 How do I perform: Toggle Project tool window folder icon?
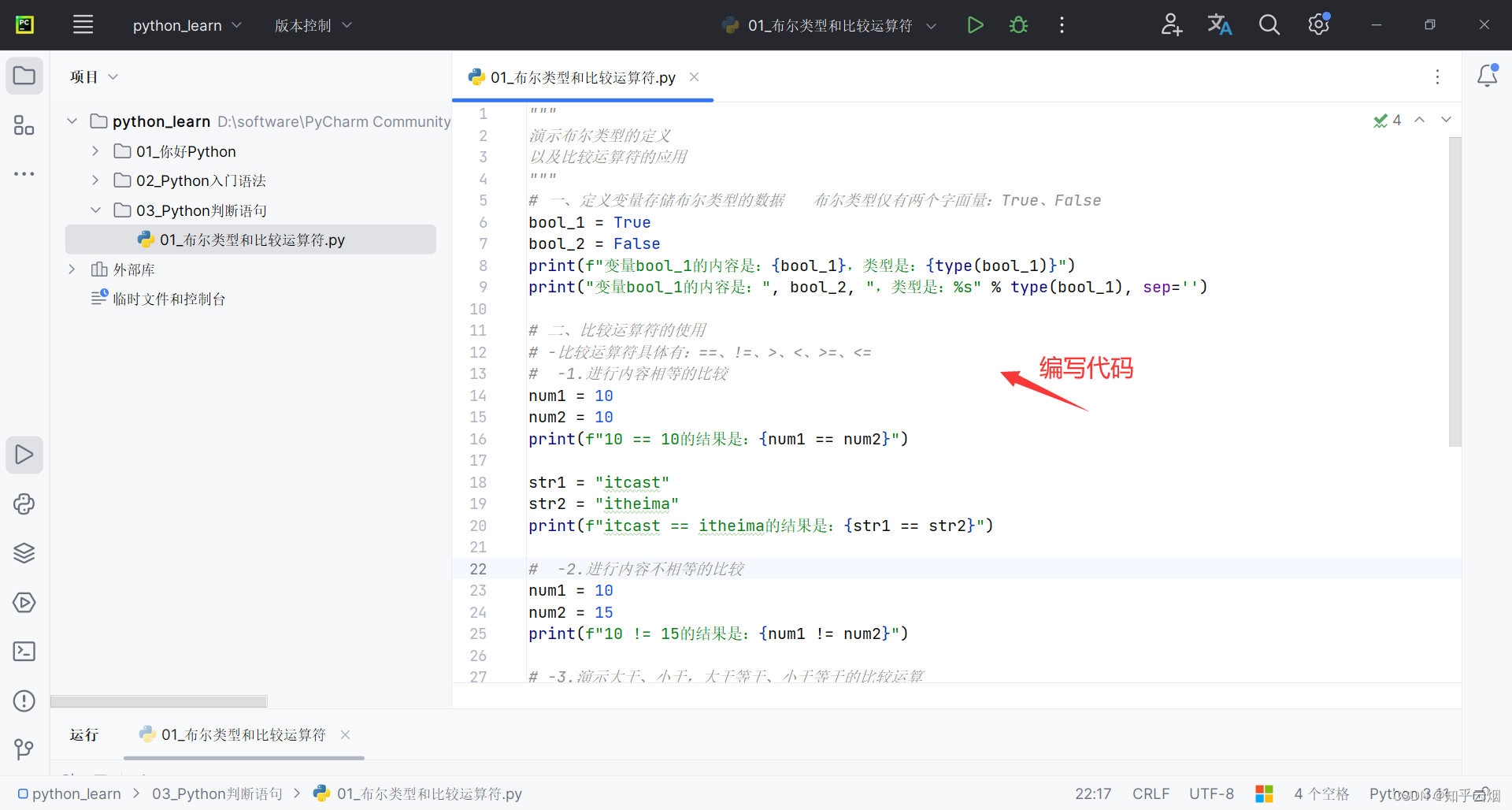pyautogui.click(x=24, y=76)
